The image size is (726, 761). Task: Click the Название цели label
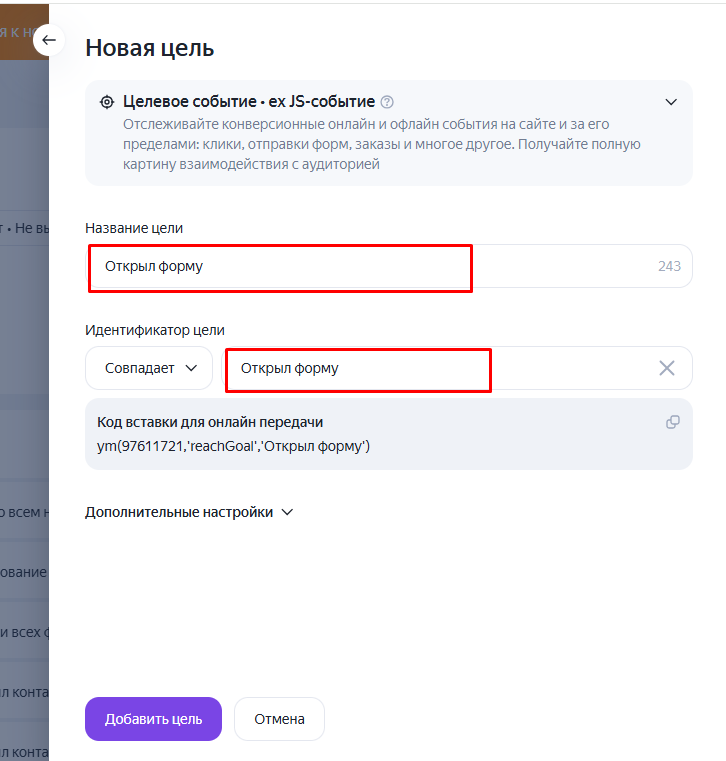click(134, 228)
